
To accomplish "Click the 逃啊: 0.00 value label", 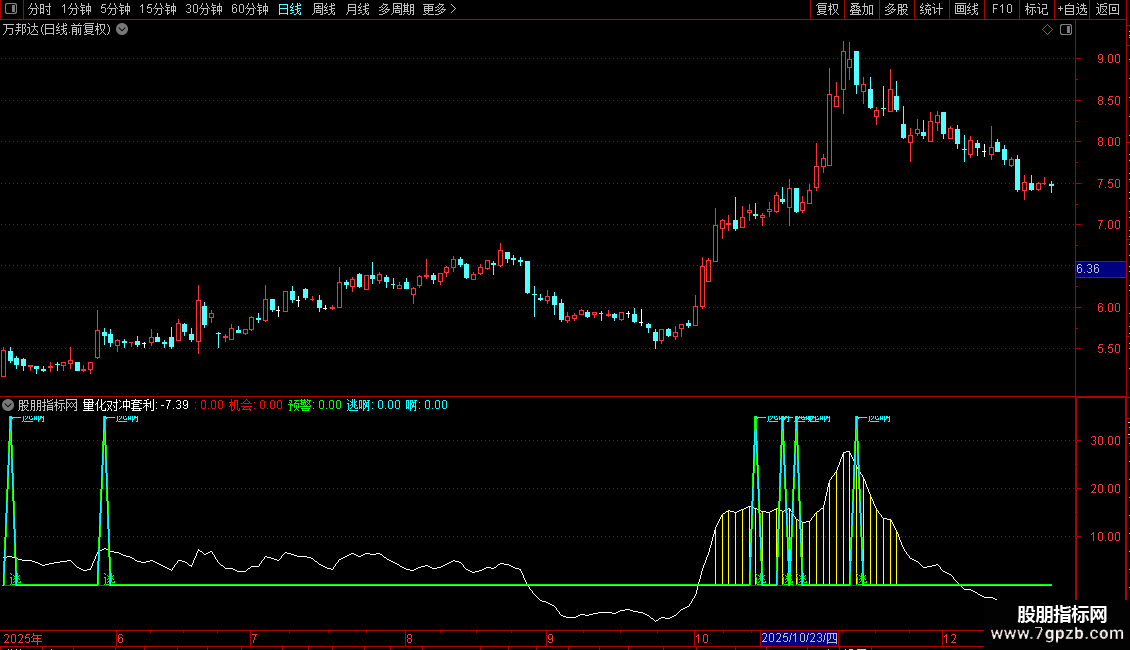I will [x=373, y=405].
